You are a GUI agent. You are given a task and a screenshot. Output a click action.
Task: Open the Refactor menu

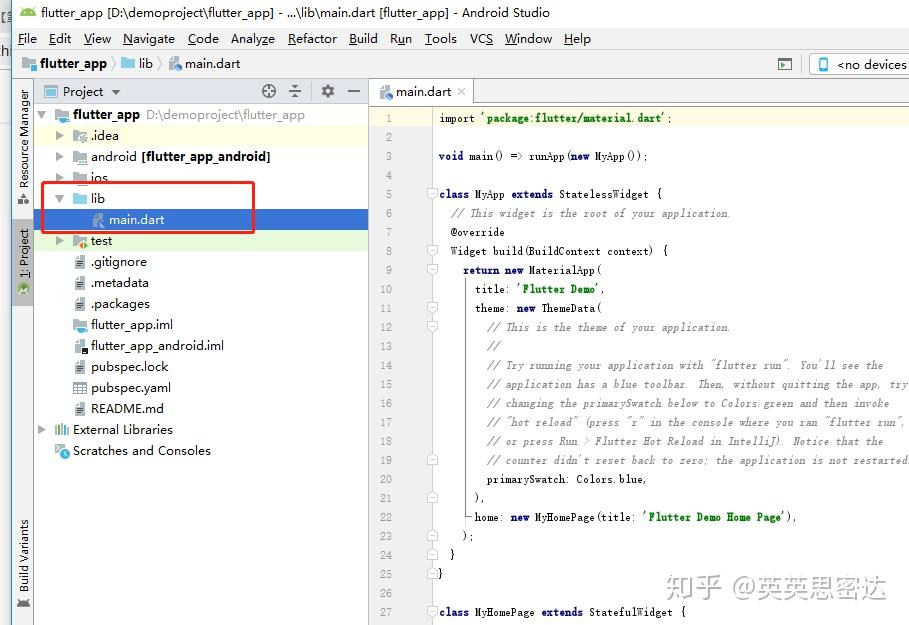coord(312,39)
